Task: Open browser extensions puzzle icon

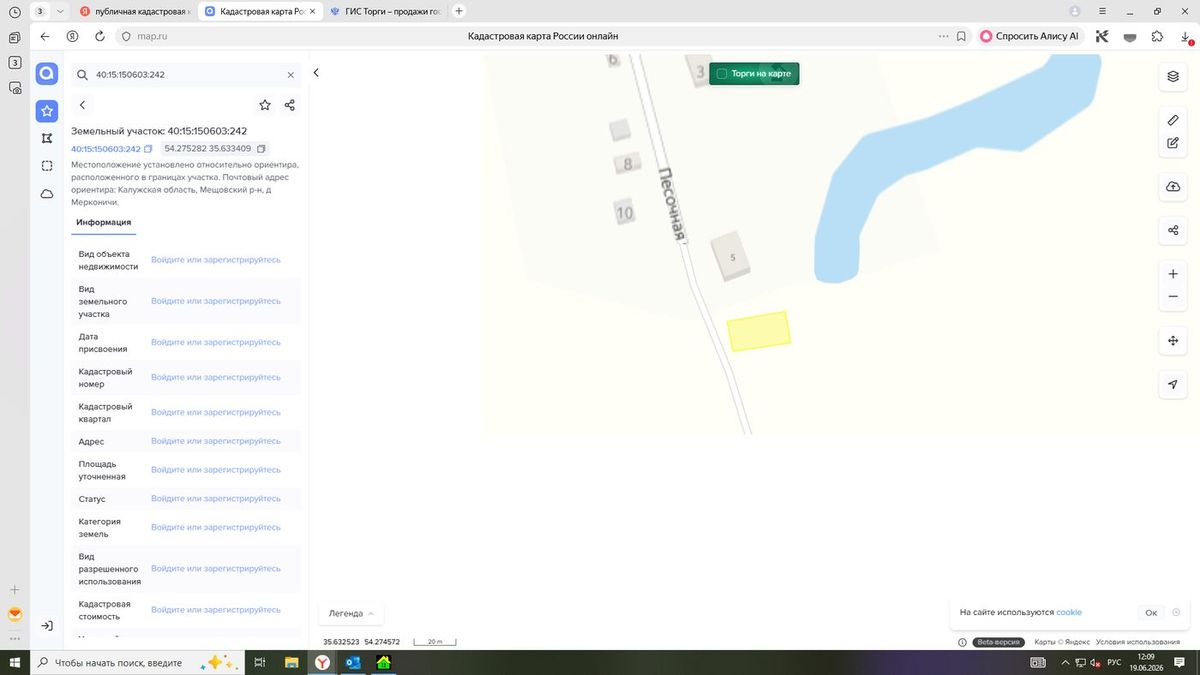Action: coord(1157,36)
